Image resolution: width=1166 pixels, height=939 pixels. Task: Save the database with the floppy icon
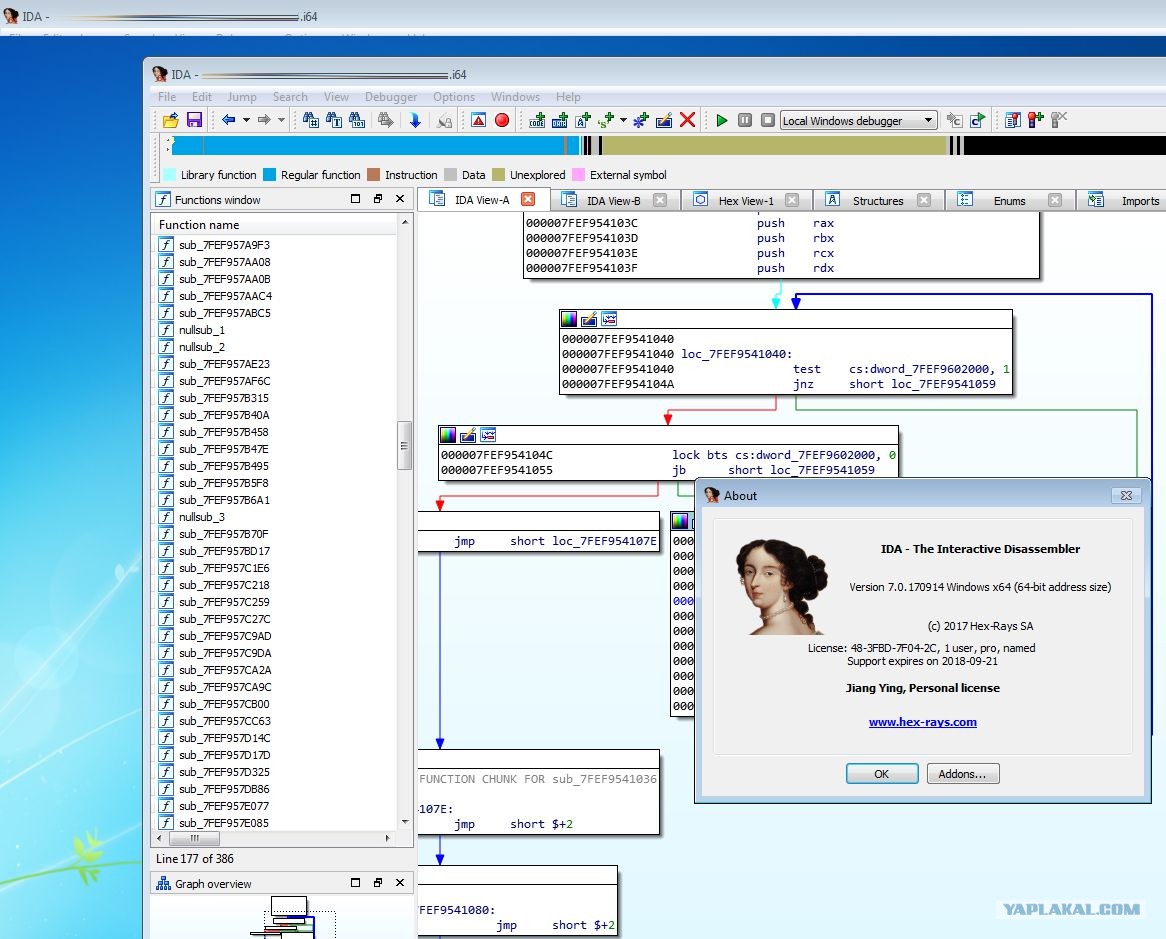194,120
